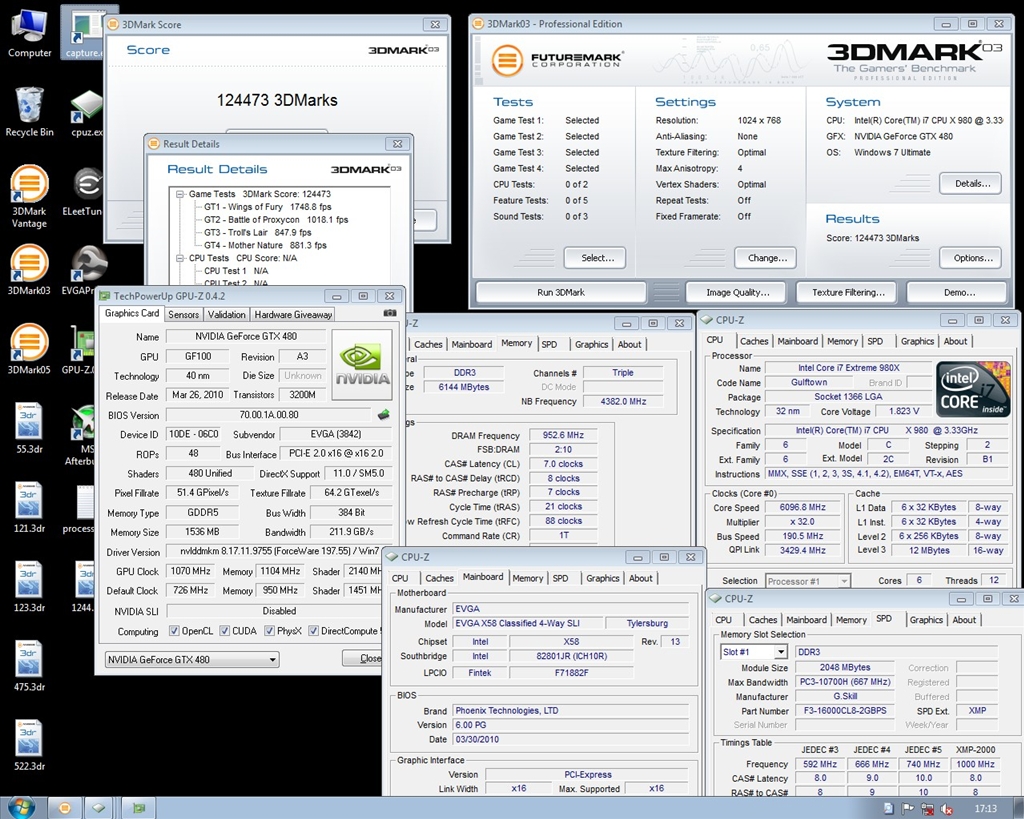Select the GPU-Z desktop shortcut
Image resolution: width=1024 pixels, height=819 pixels.
pyautogui.click(x=80, y=349)
